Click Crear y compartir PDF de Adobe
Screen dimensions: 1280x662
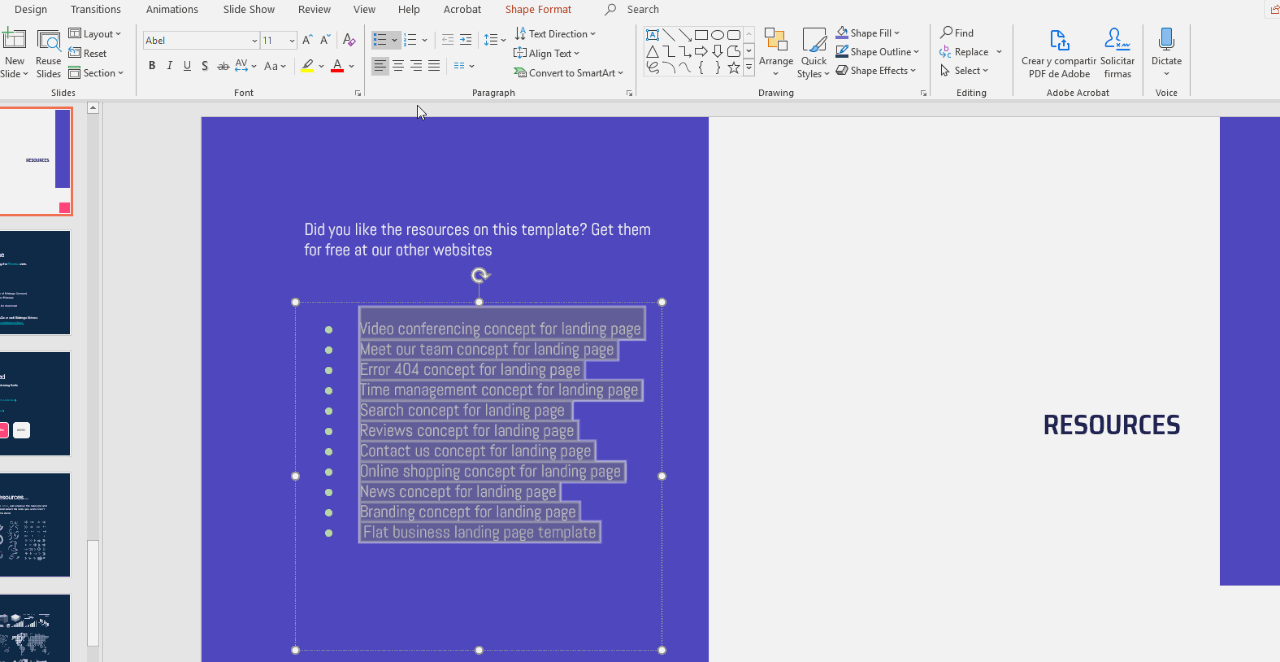pyautogui.click(x=1059, y=53)
